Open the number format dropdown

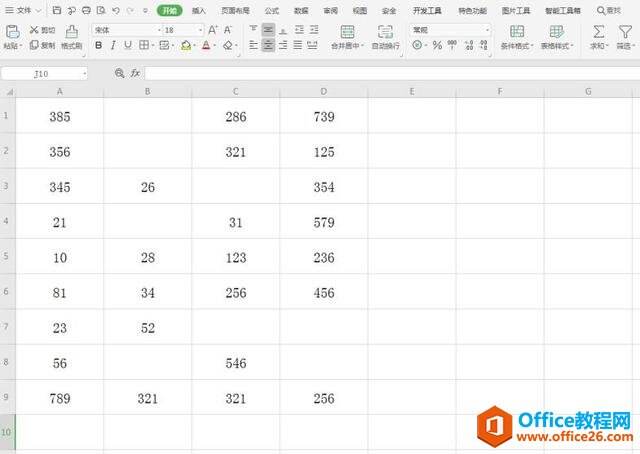(487, 30)
